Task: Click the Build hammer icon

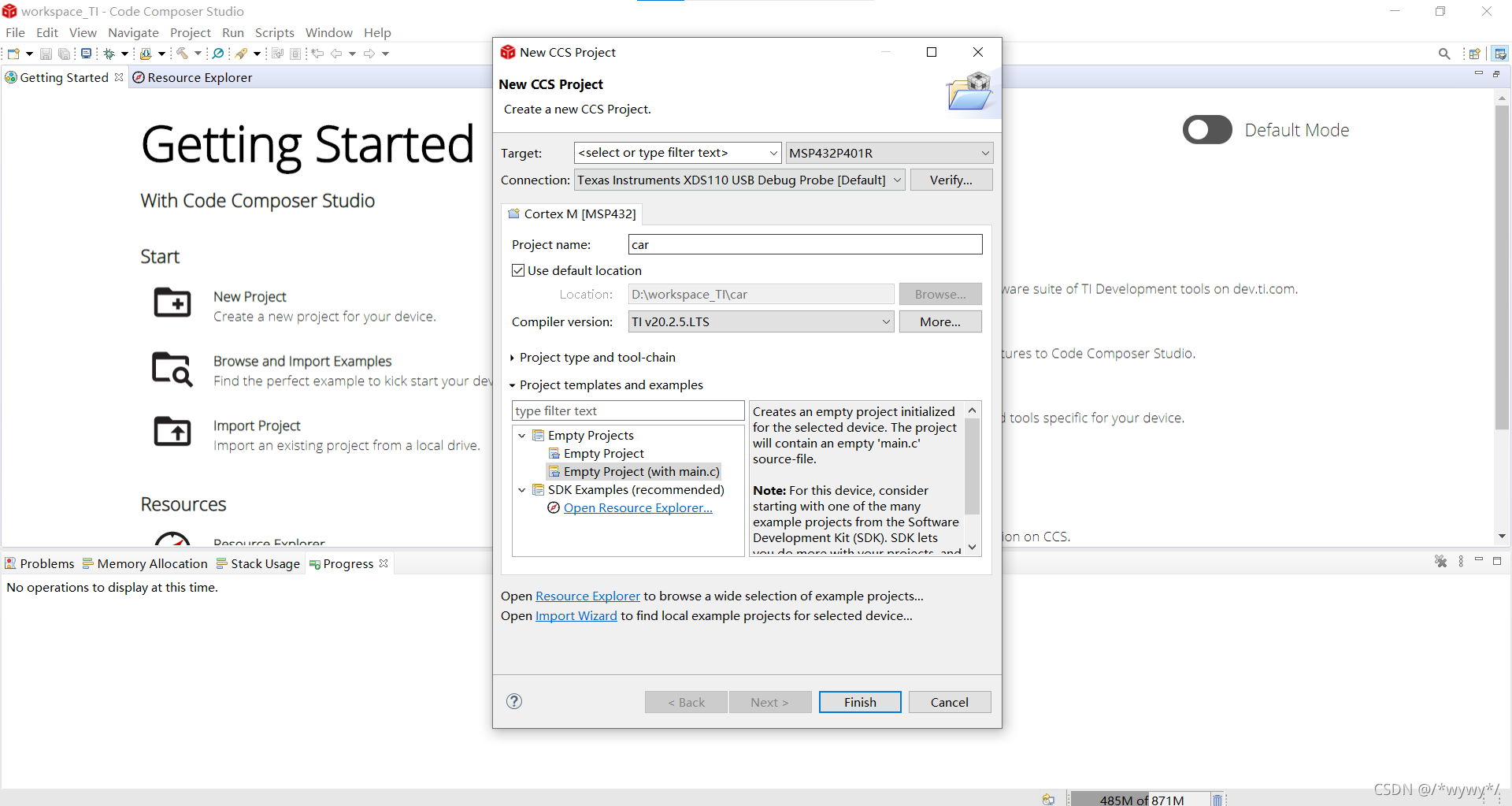Action: 182,54
